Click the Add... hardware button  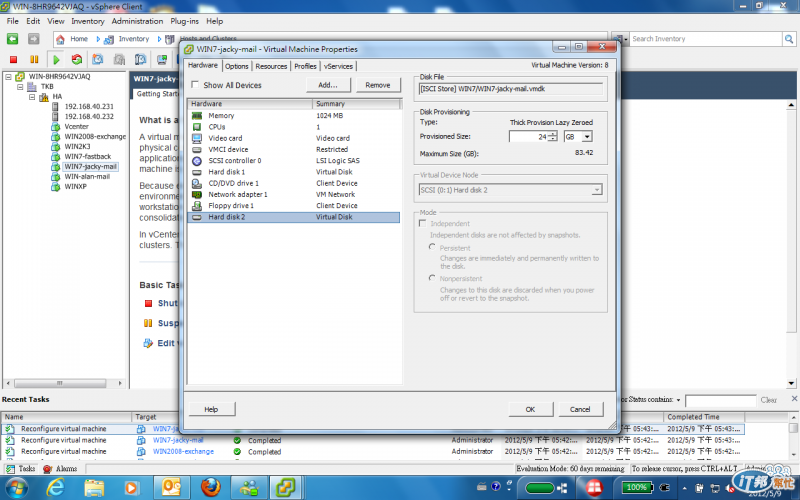pos(328,85)
